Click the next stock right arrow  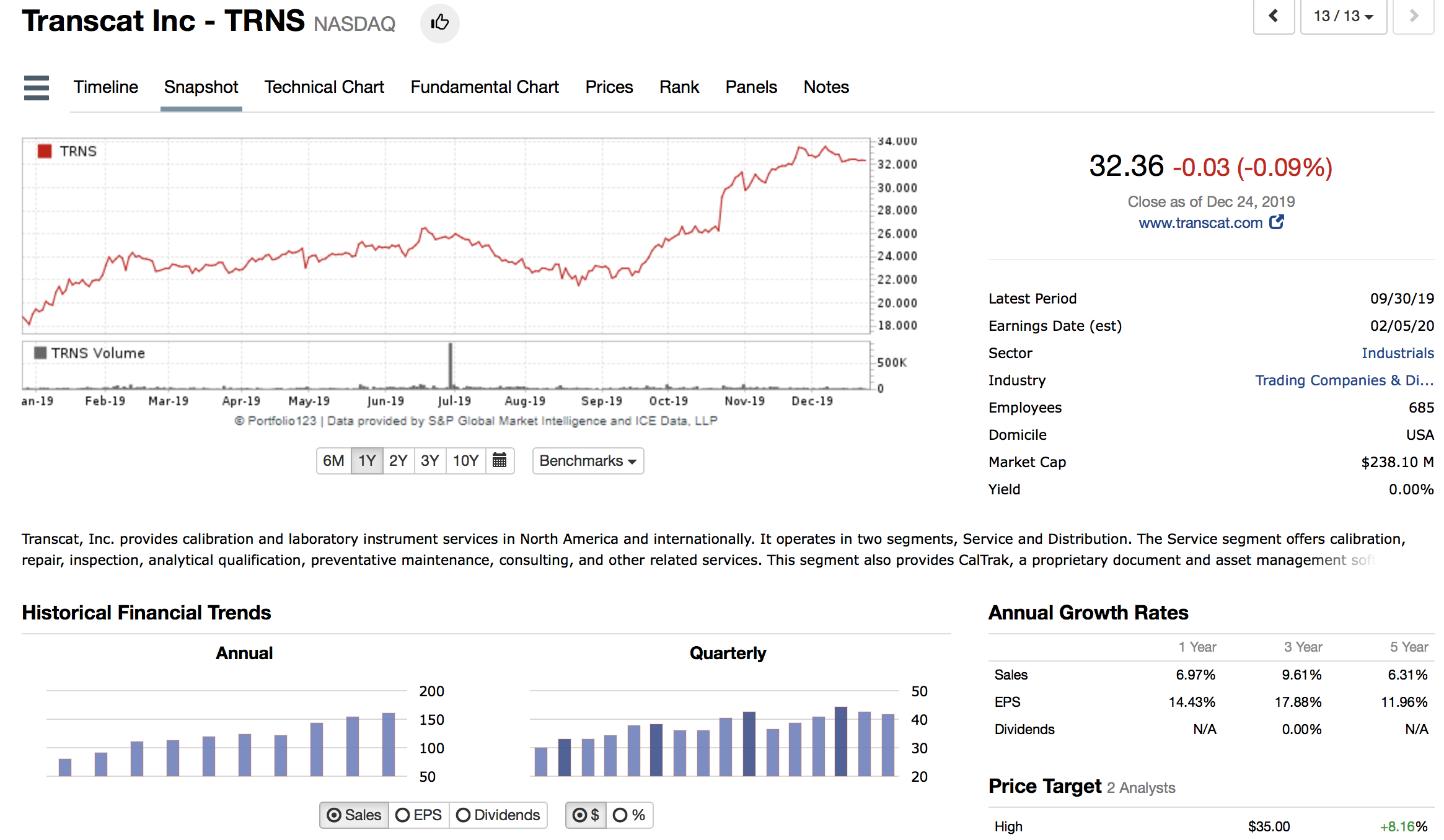click(1413, 16)
